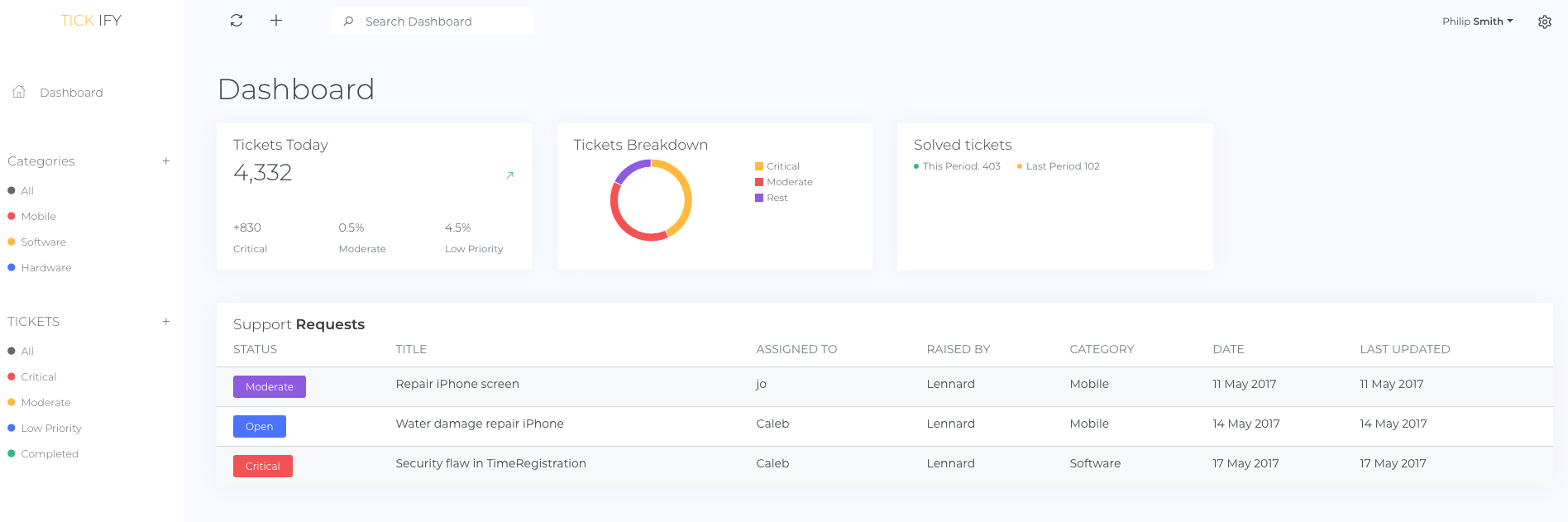Click the Moderate status button
The height and width of the screenshot is (522, 1568).
(270, 386)
